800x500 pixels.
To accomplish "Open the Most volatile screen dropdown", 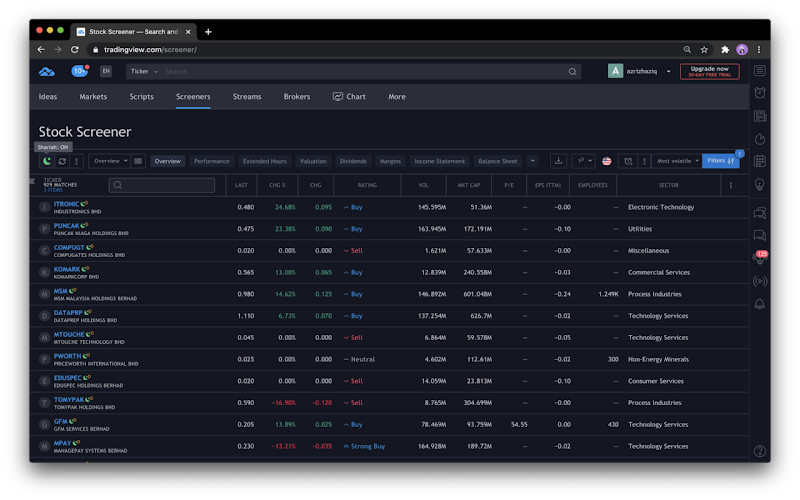I will tap(678, 161).
